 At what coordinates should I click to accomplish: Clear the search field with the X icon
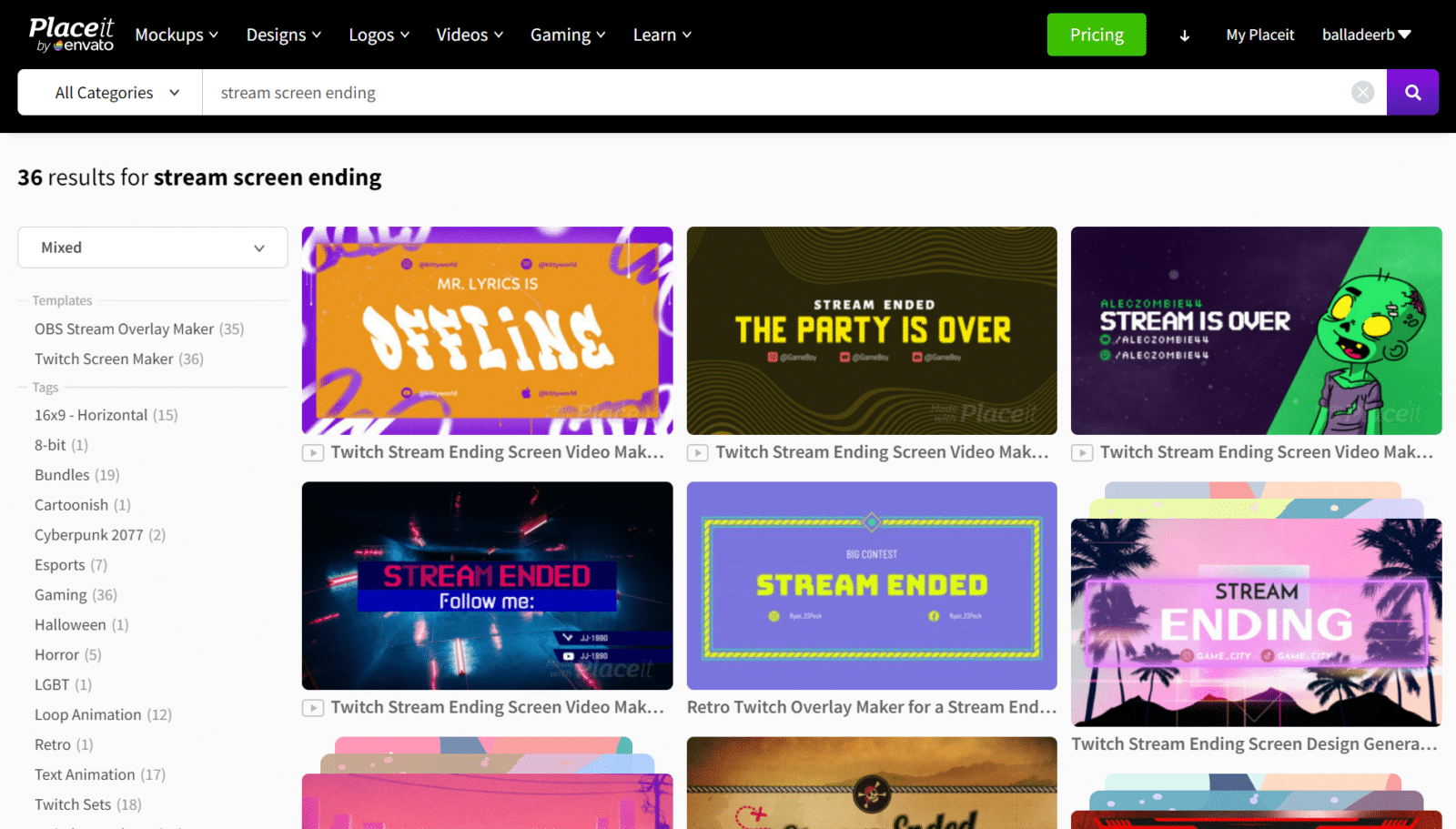pyautogui.click(x=1362, y=92)
